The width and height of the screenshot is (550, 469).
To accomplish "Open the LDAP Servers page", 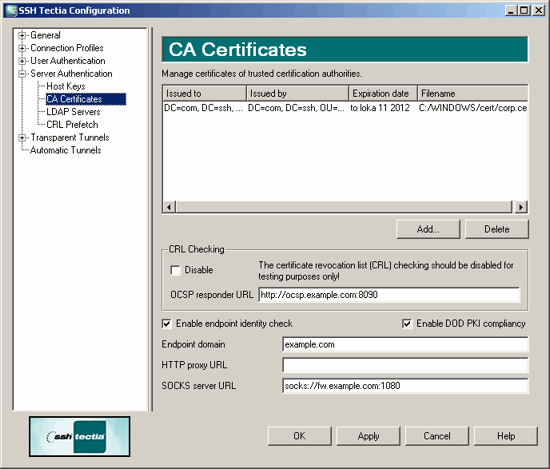I will (73, 112).
